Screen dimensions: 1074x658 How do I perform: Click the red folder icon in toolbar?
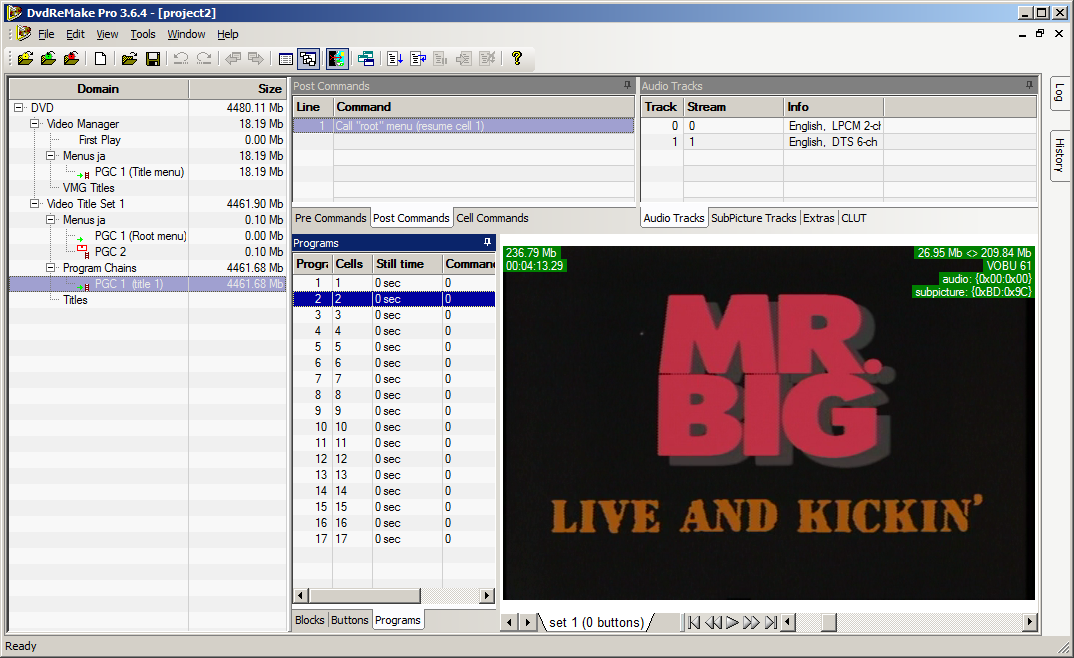click(x=71, y=59)
